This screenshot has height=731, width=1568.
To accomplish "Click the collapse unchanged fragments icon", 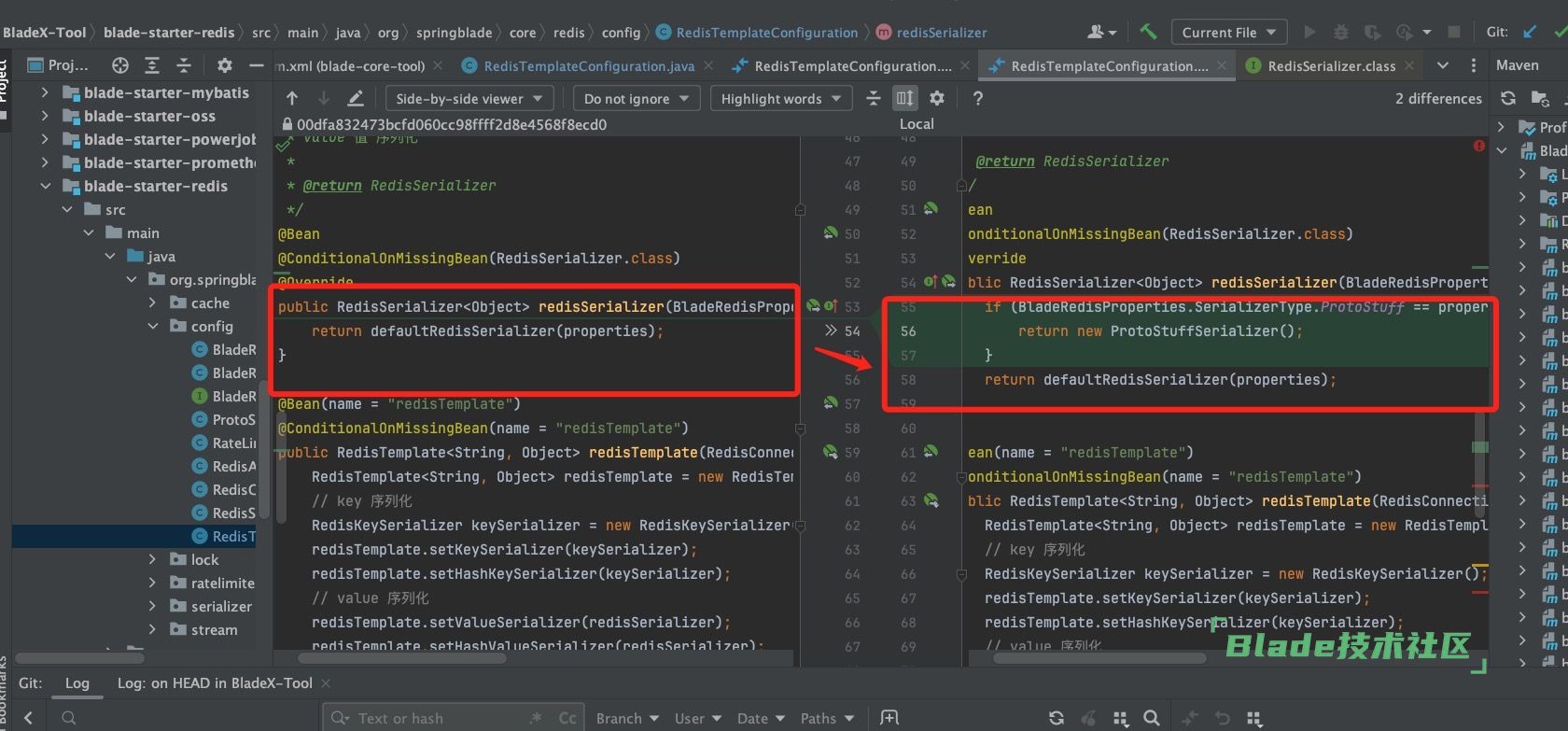I will [874, 98].
